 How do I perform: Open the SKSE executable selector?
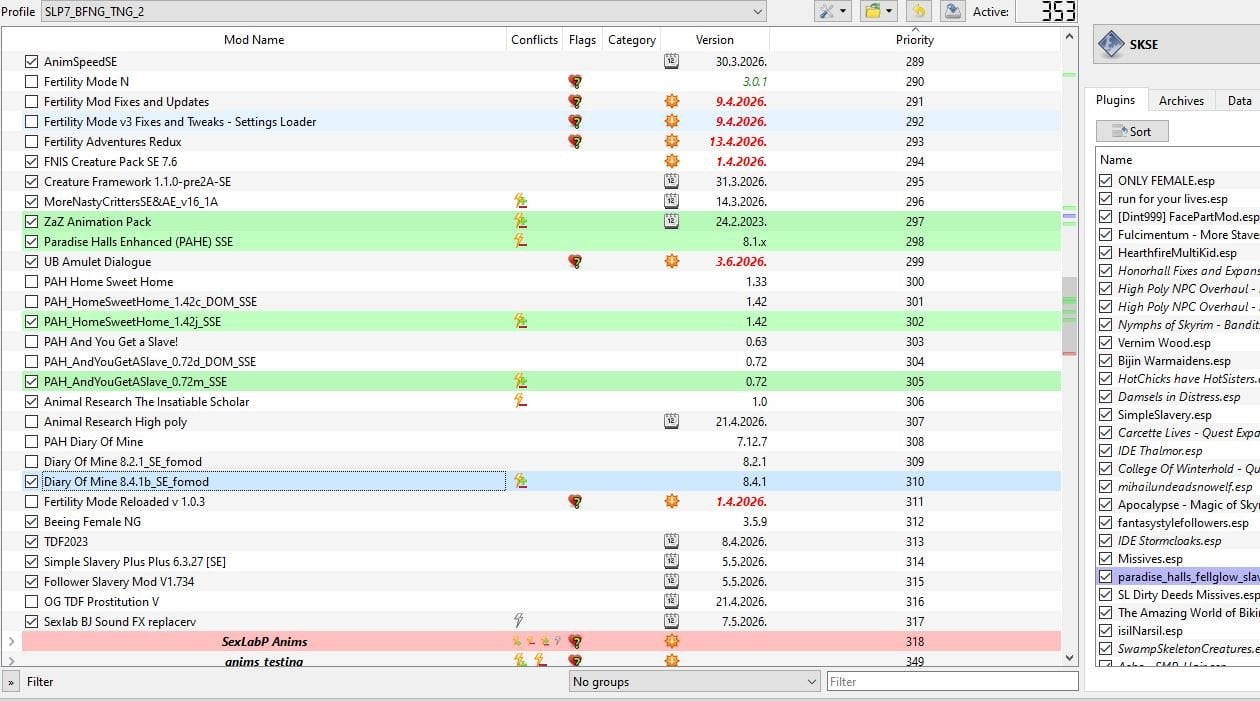[x=1177, y=44]
